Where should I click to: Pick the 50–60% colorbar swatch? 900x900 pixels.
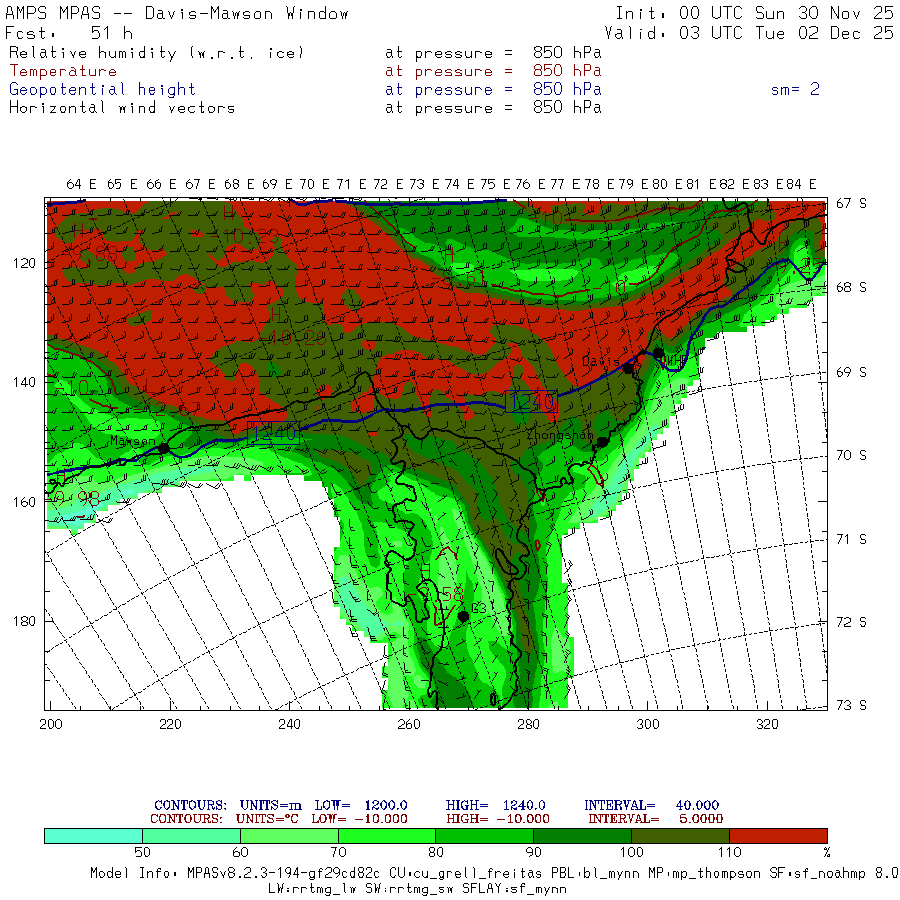[x=191, y=836]
